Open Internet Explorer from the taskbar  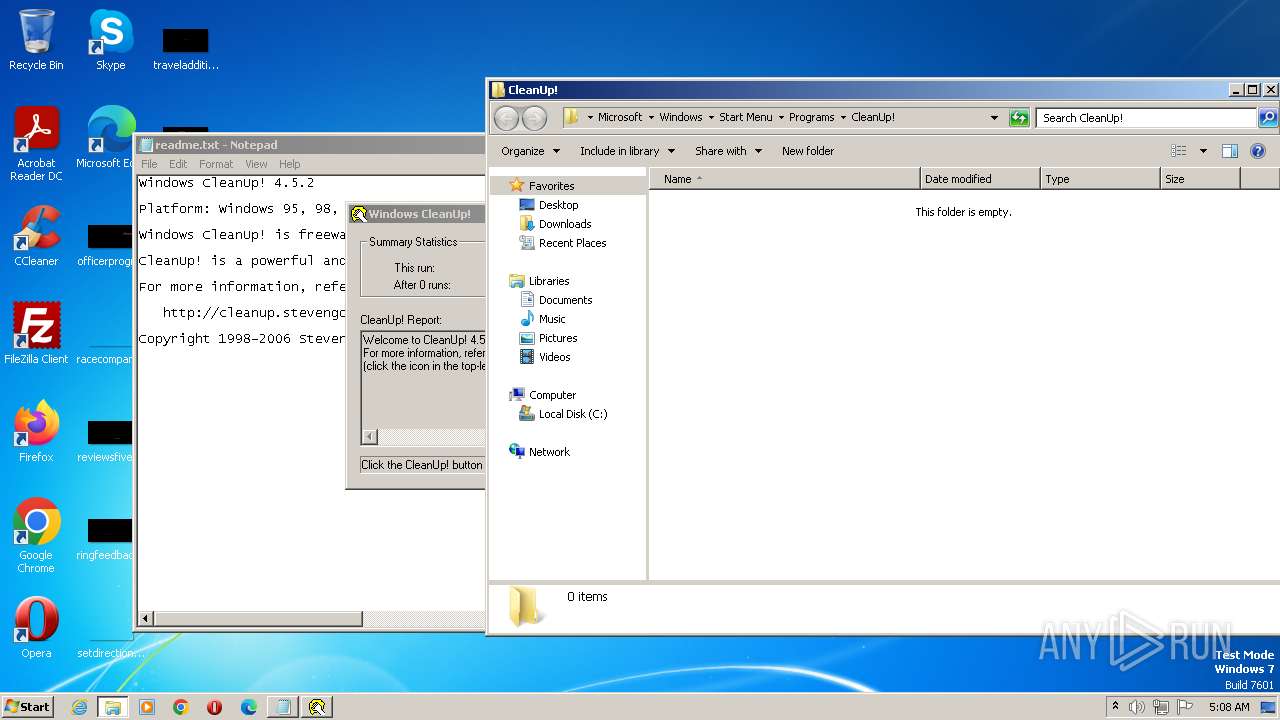(79, 707)
